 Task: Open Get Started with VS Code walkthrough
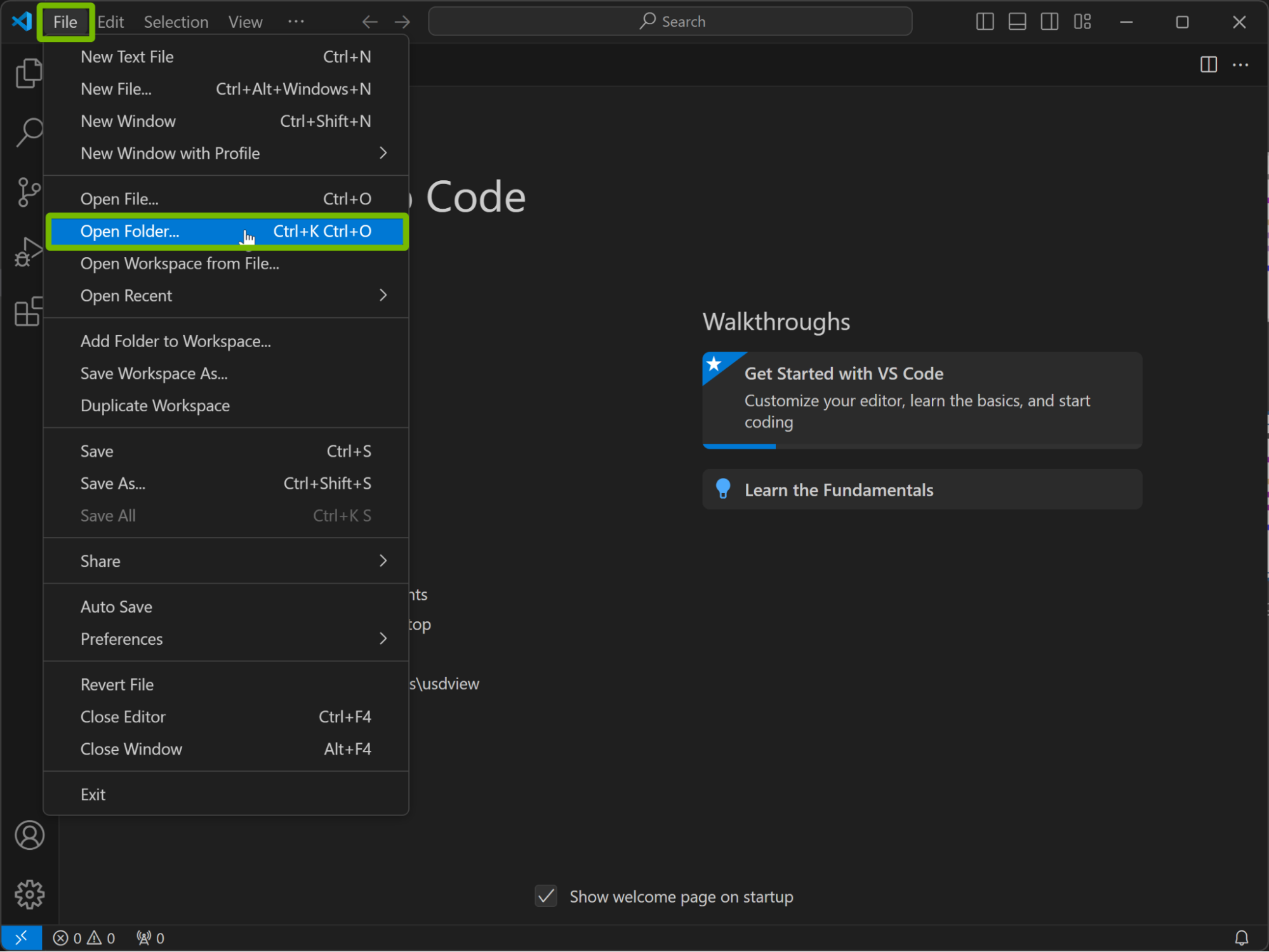pos(922,399)
